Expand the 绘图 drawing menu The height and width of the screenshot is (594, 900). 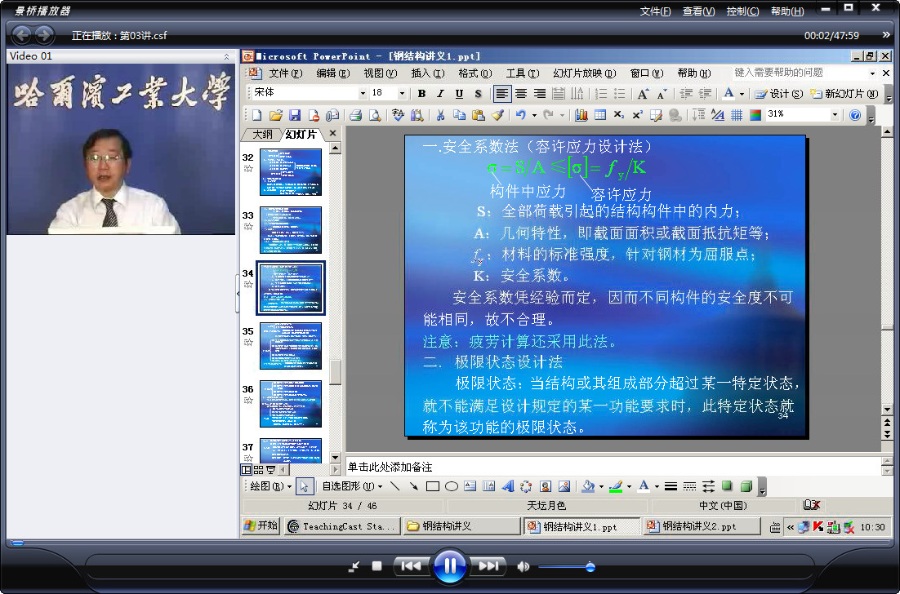point(270,486)
